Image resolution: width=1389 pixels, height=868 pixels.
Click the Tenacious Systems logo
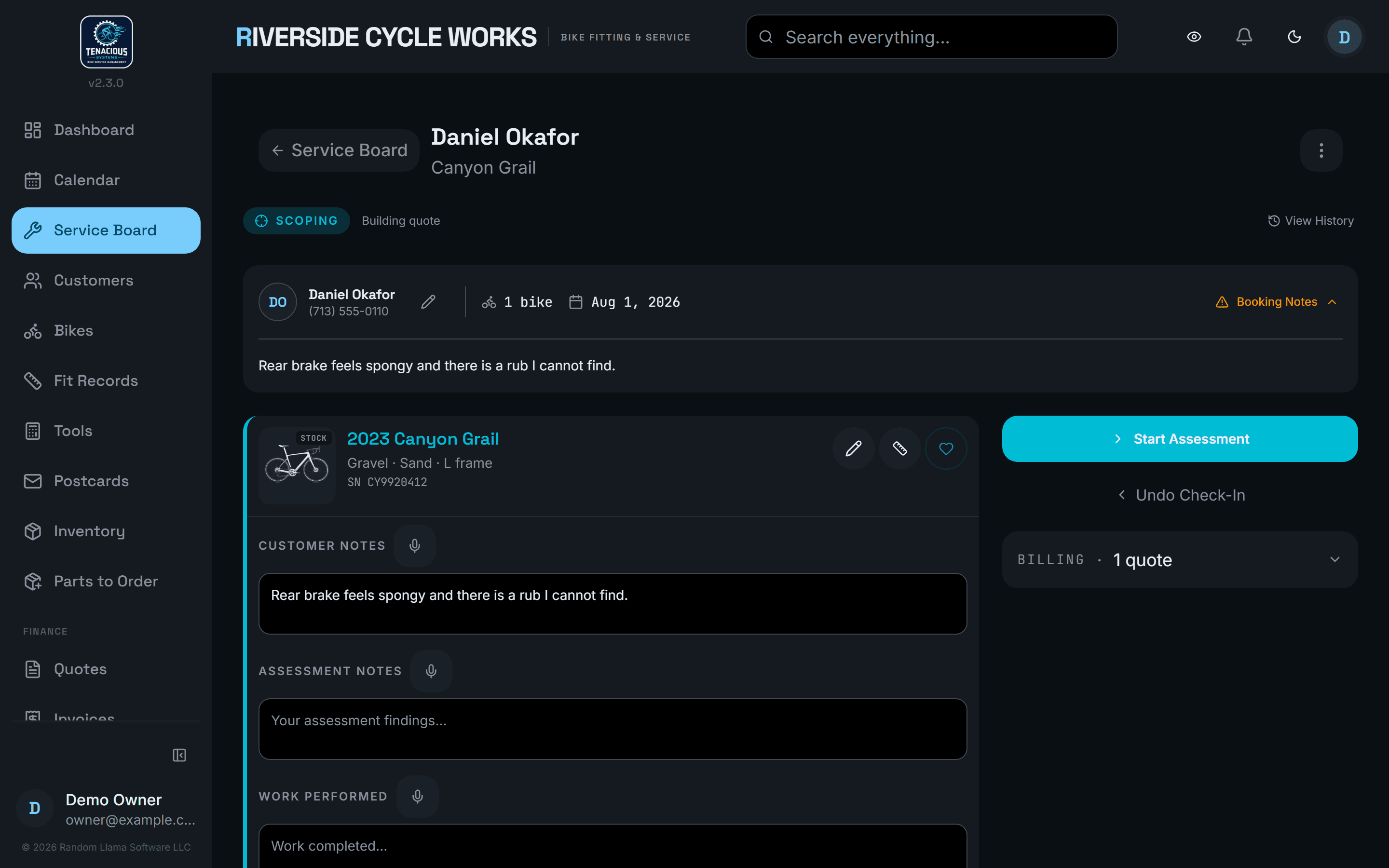pyautogui.click(x=106, y=42)
